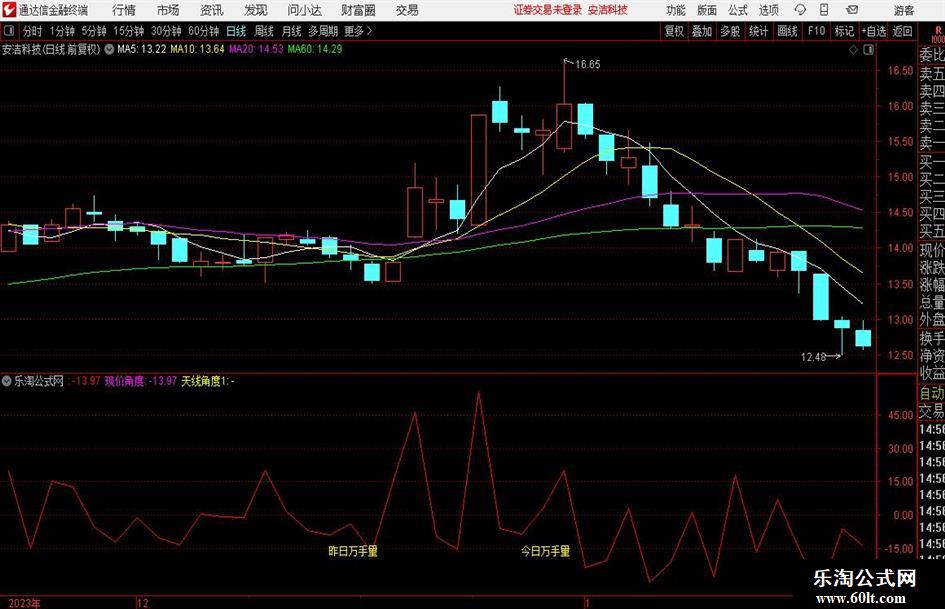This screenshot has width=945, height=609.
Task: Click the red R 1000 icon
Action: (938, 34)
